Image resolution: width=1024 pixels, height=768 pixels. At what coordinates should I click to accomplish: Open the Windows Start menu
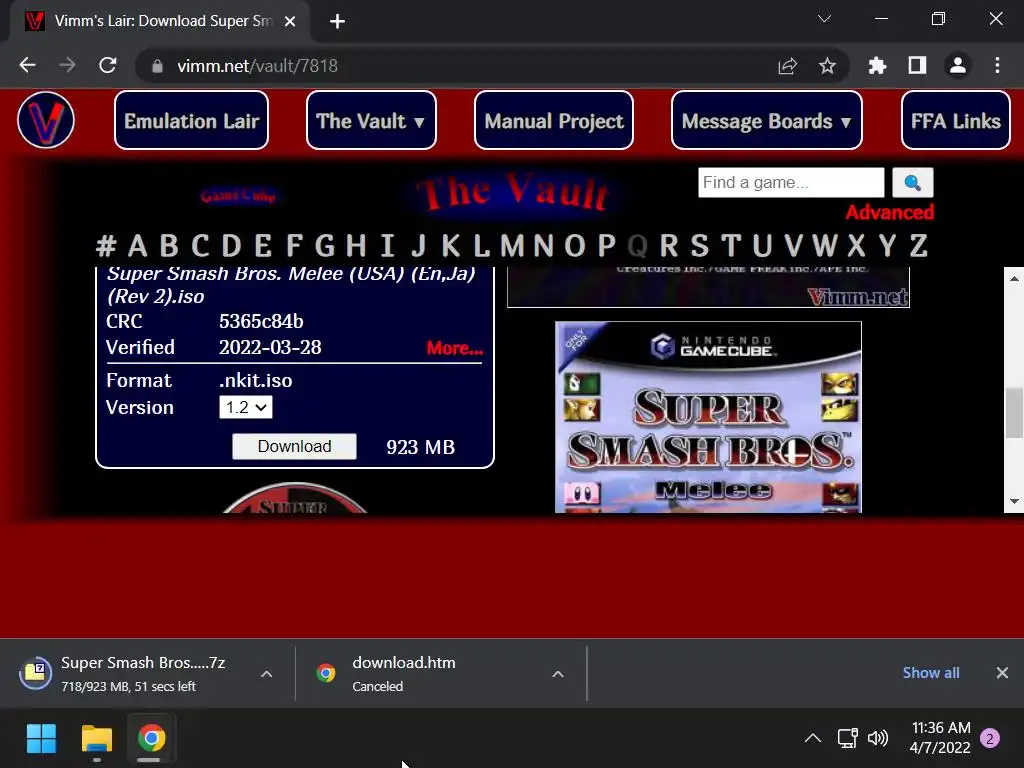(41, 739)
